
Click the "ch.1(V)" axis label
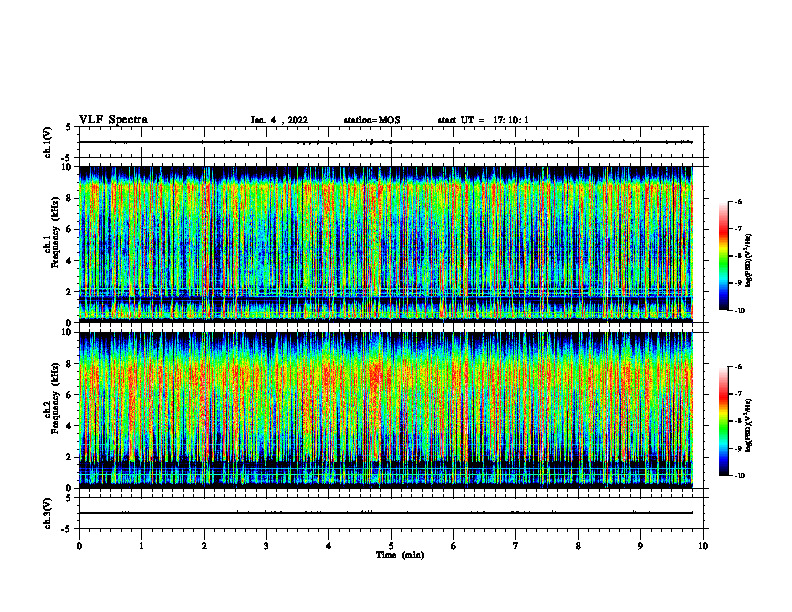point(47,142)
